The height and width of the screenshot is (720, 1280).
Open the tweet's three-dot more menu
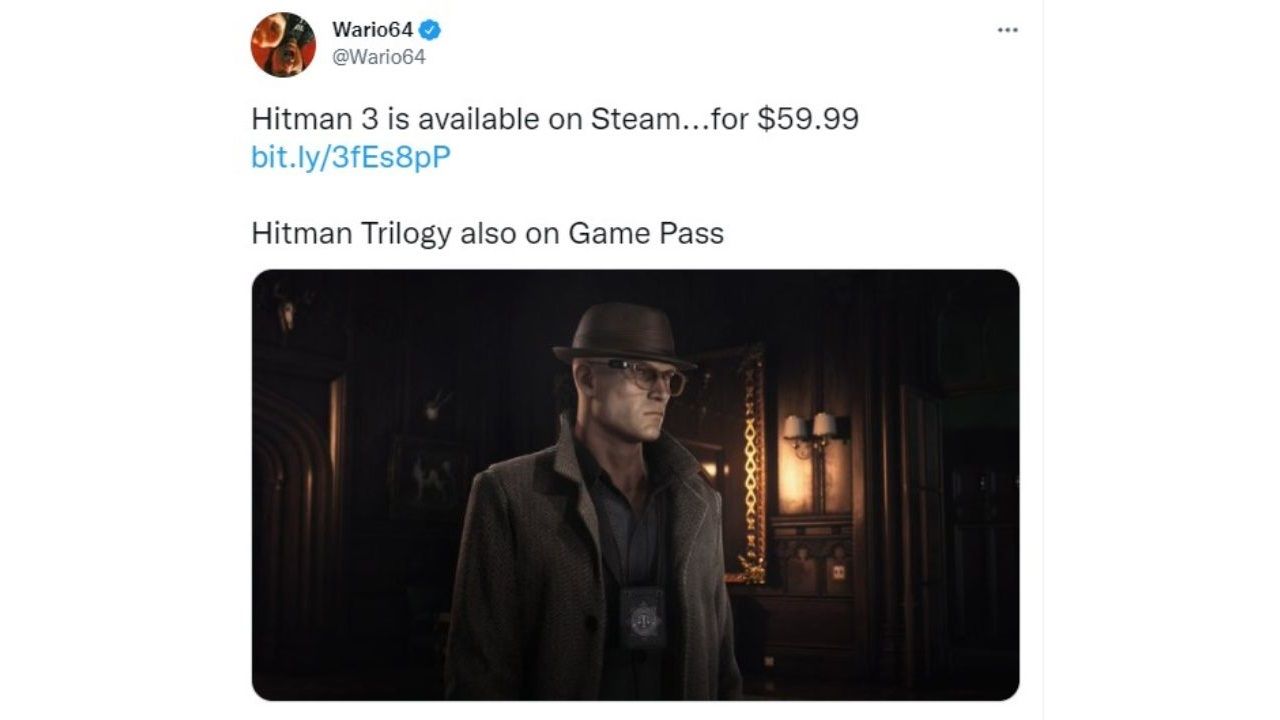coord(1007,30)
